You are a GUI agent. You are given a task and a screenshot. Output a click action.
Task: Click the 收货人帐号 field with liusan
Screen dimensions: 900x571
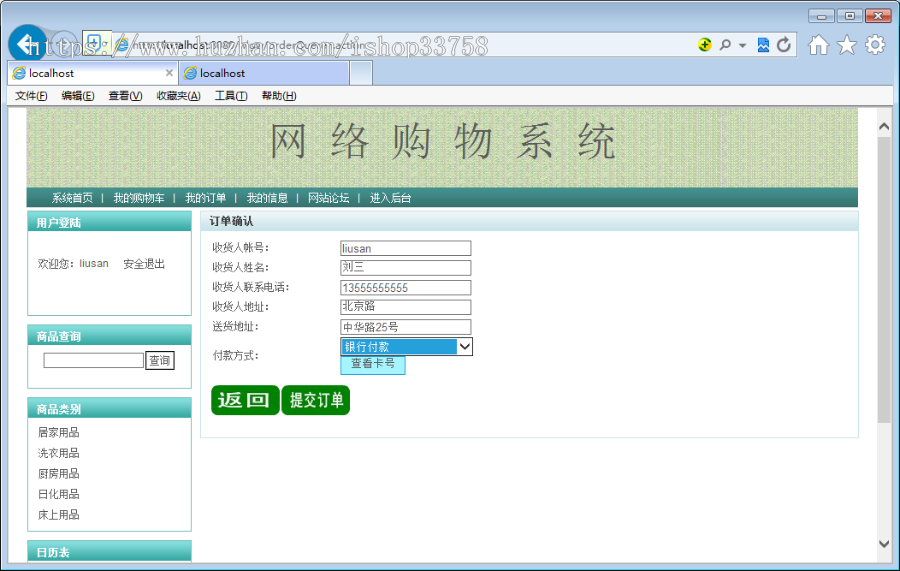[406, 248]
